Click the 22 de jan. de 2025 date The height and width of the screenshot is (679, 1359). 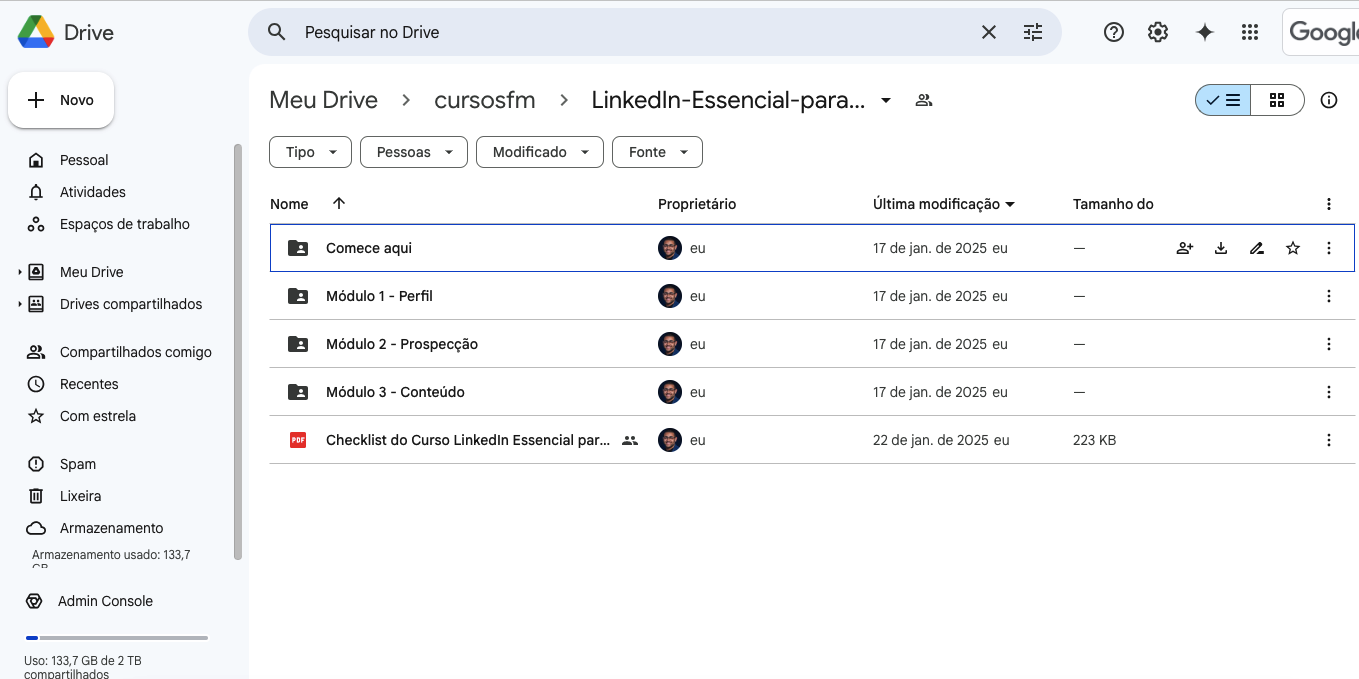click(930, 440)
